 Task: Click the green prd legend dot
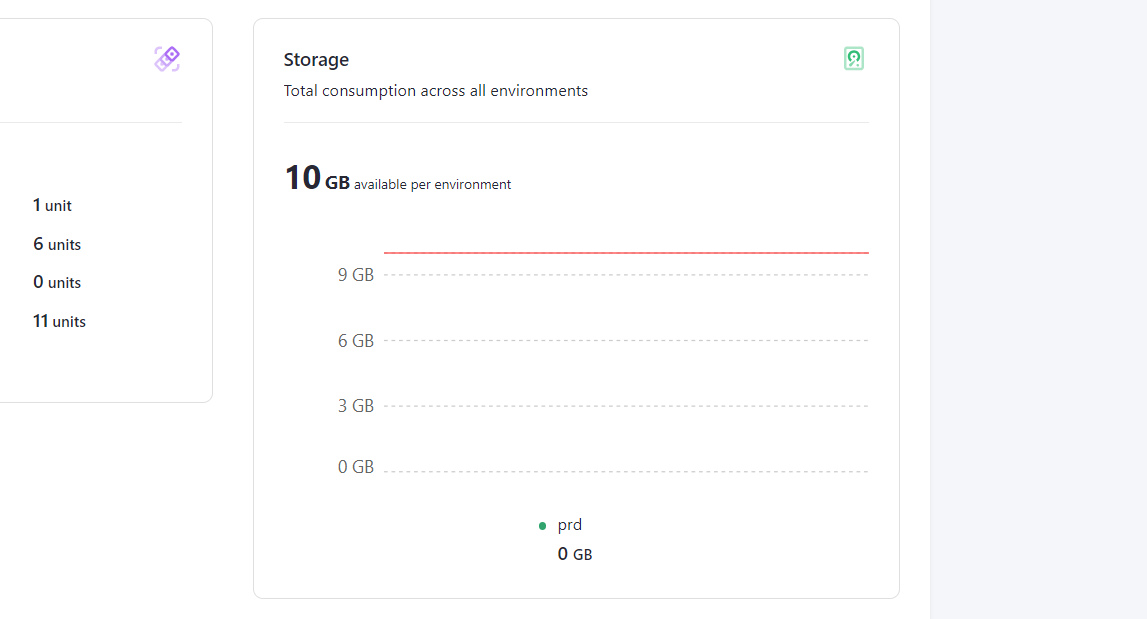click(x=542, y=525)
